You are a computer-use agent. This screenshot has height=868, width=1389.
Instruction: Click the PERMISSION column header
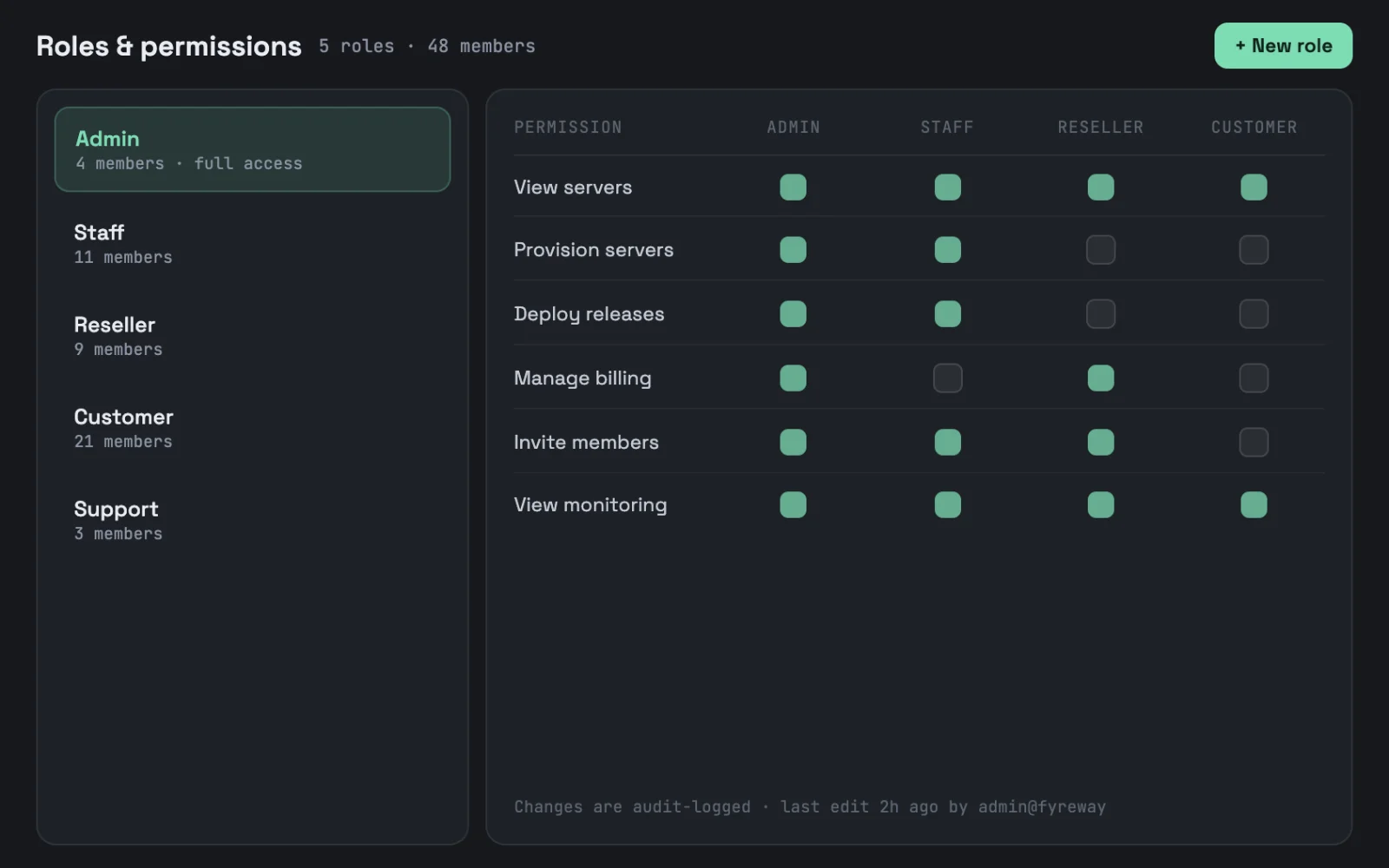(x=568, y=128)
